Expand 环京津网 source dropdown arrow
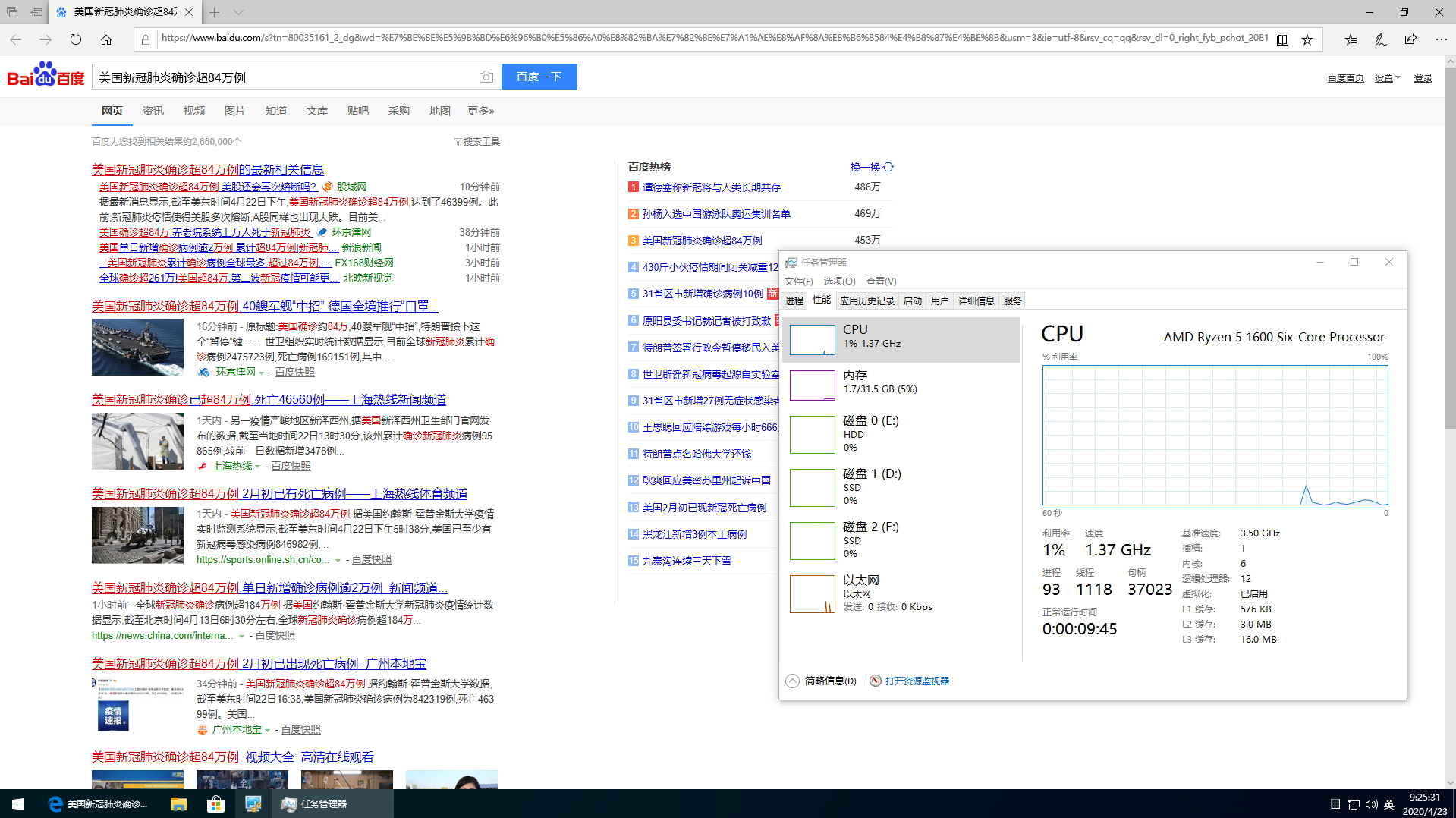This screenshot has width=1456, height=818. 262,373
